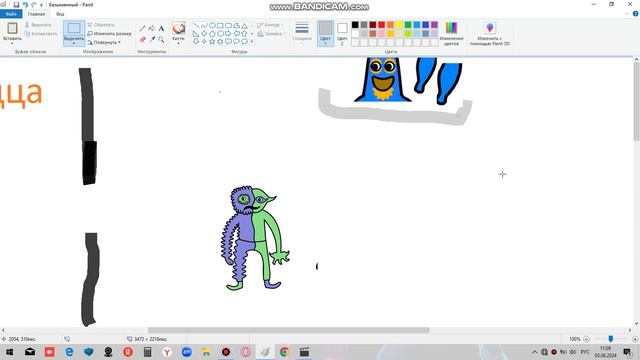The width and height of the screenshot is (640, 360).
Task: Open the File (Файл) menu
Action: [11, 14]
